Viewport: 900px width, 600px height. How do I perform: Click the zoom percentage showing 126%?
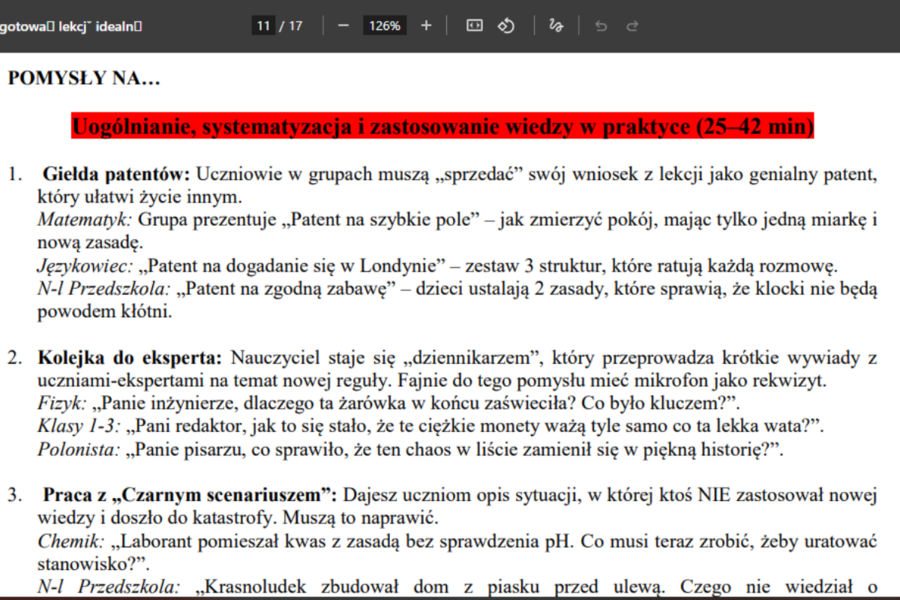(x=384, y=25)
